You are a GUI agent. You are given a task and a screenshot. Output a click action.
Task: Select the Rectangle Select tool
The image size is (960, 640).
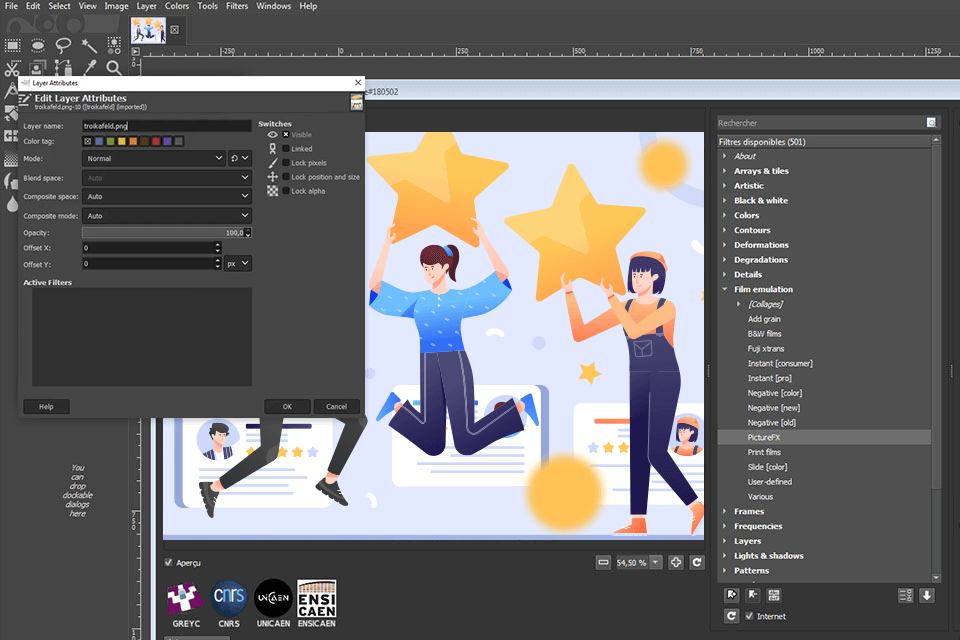[x=13, y=45]
